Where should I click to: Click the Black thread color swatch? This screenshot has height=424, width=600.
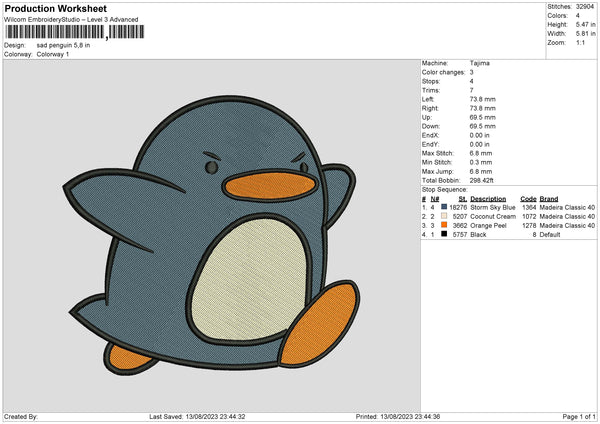tap(444, 234)
